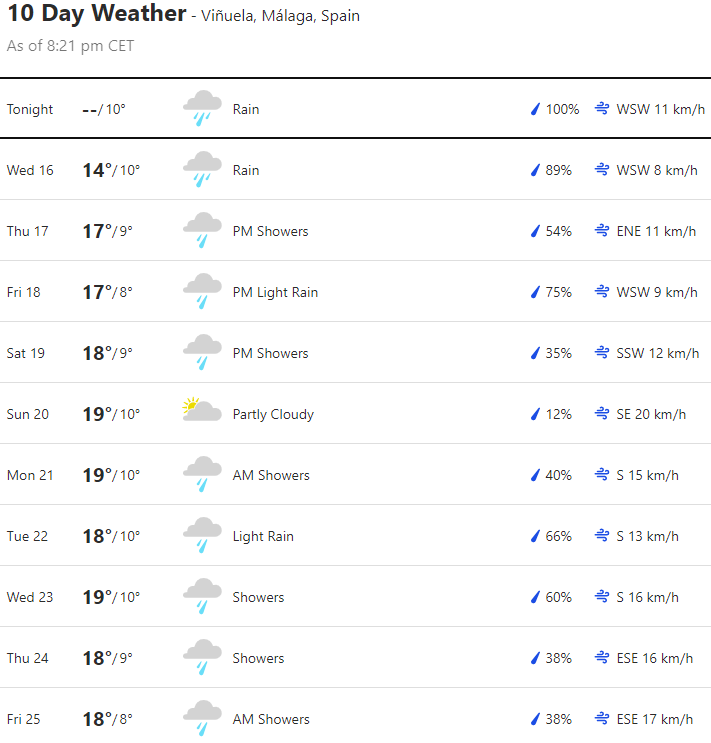
Task: Click the Partly Cloudy icon for Sun 20
Action: click(202, 413)
